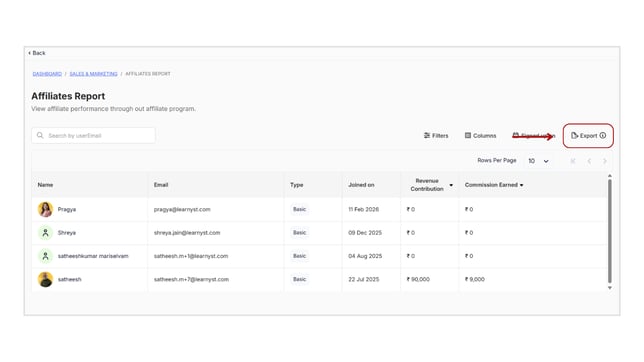Image resolution: width=644 pixels, height=362 pixels.
Task: Click Shreya's placeholder avatar icon
Action: [45, 233]
